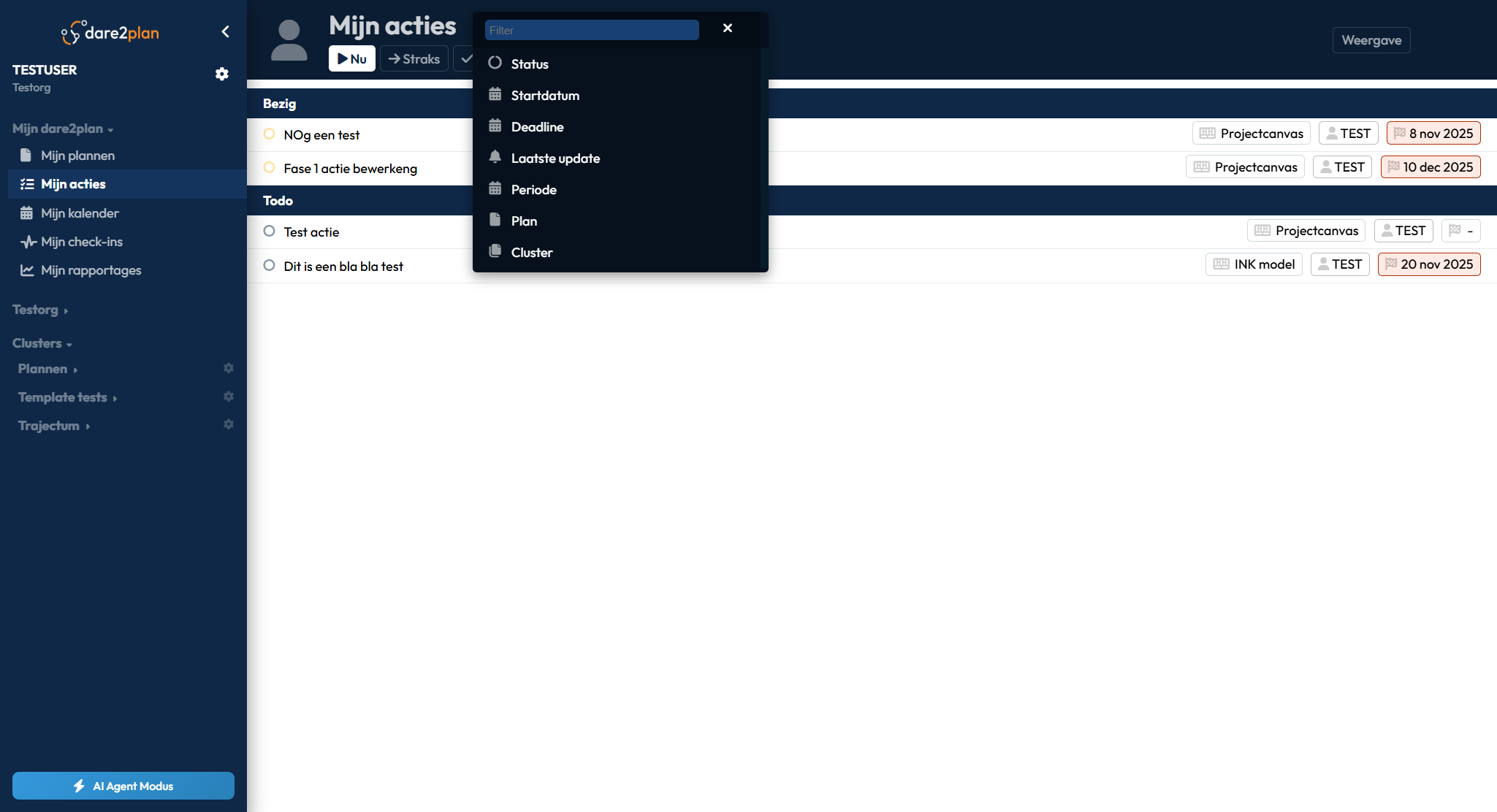Mark 'Test actie' status circle
The height and width of the screenshot is (812, 1497).
269,231
